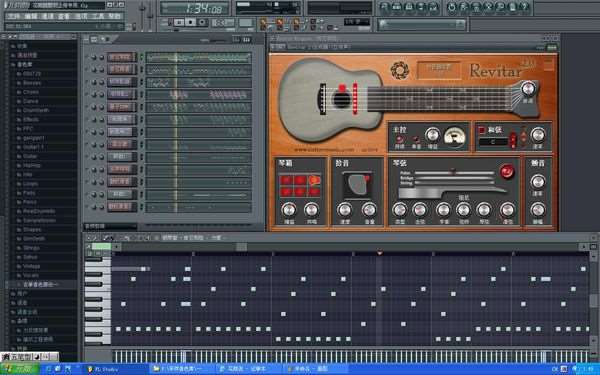Click the tempo display beside record button
Image resolution: width=600 pixels, height=375 pixels.
pos(222,23)
